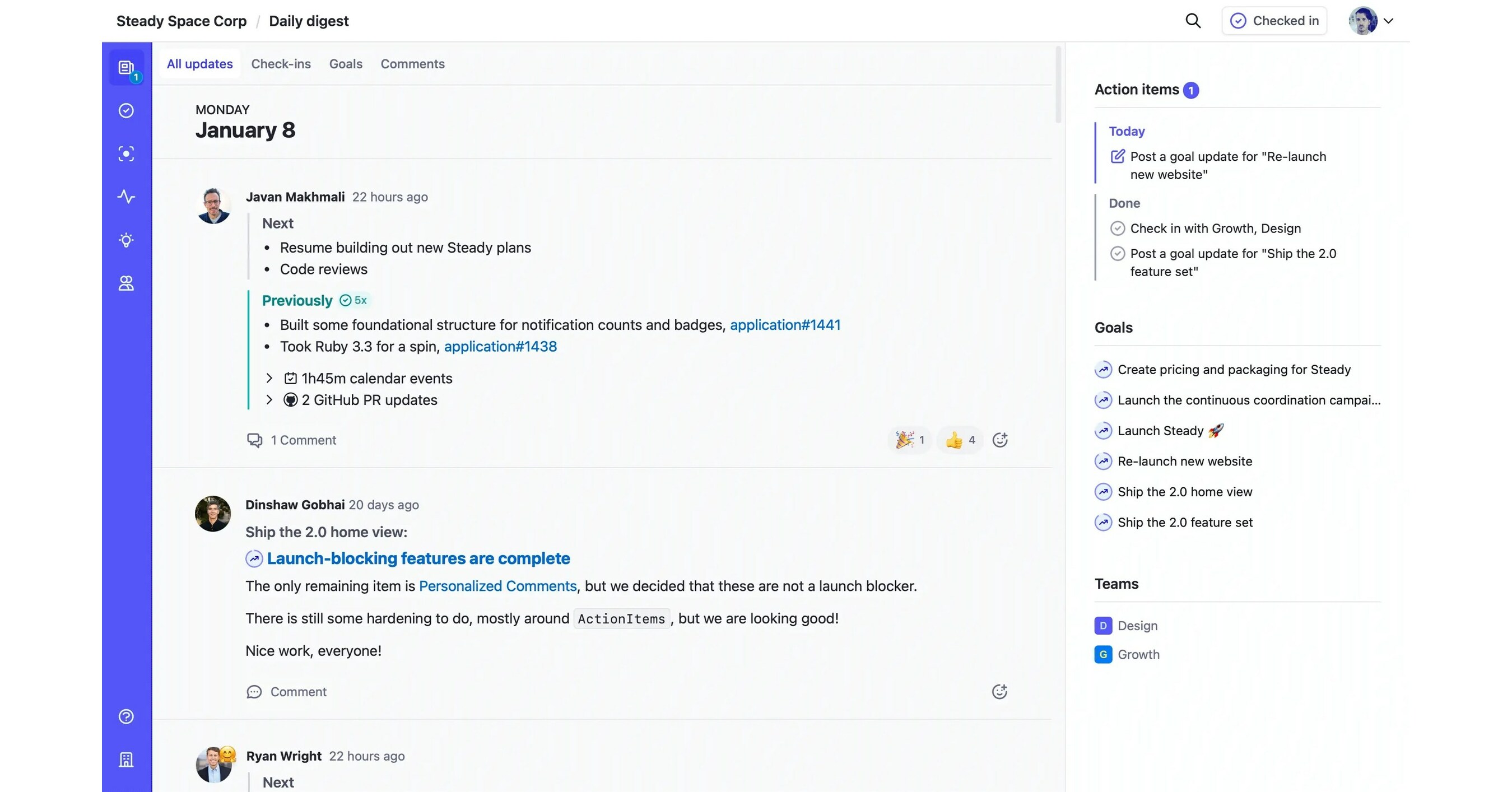Screen dimensions: 1512x792
Task: Click the help question-mark icon in sidebar
Action: (x=126, y=716)
